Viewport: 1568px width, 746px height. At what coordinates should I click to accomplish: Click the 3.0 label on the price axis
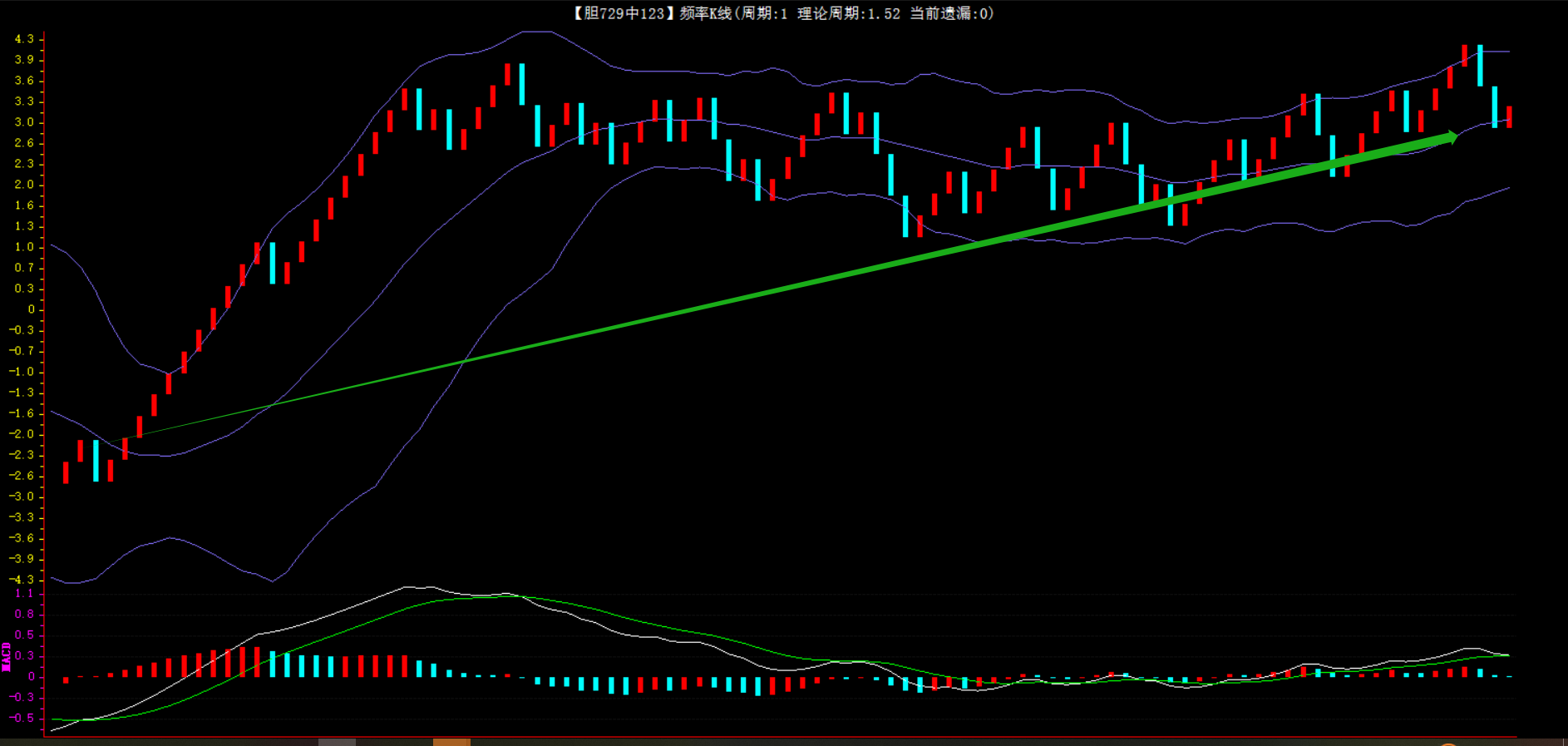24,122
